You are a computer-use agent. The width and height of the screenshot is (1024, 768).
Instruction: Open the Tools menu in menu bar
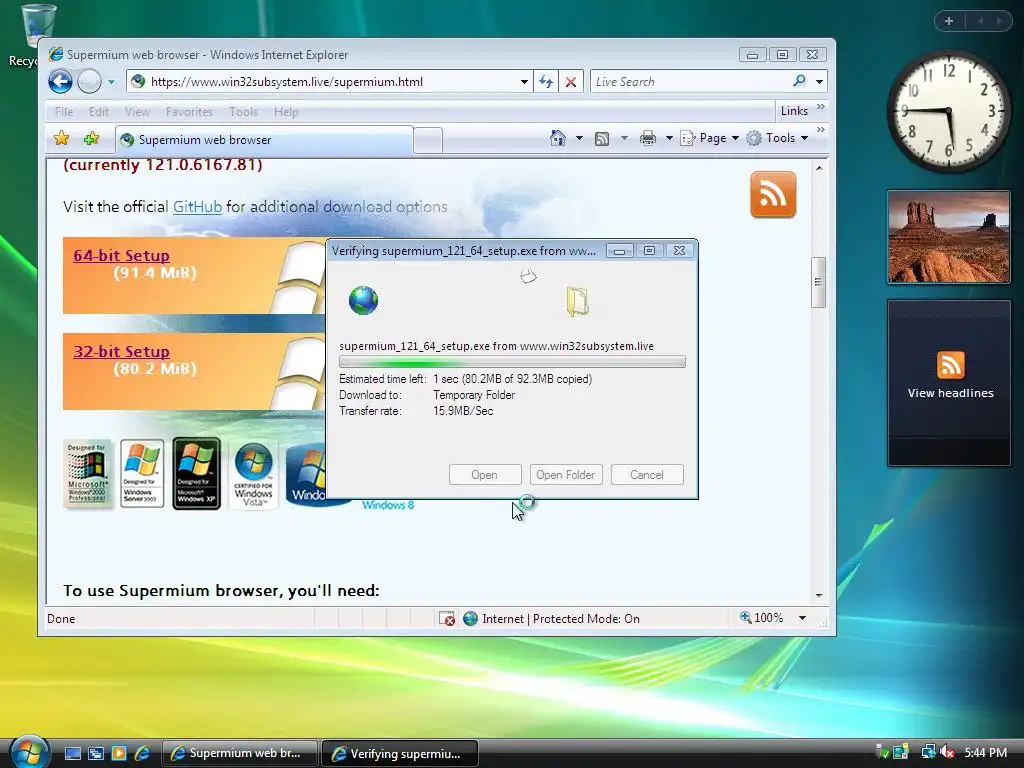pos(244,112)
